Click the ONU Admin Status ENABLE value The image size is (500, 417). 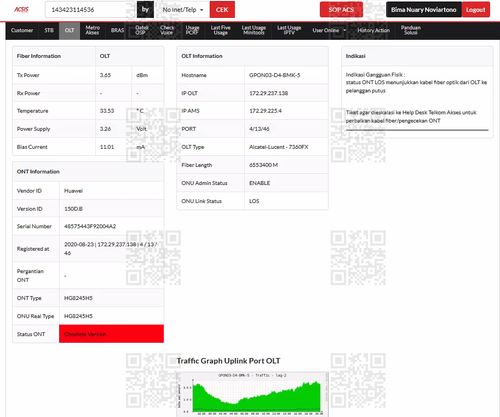tap(260, 183)
